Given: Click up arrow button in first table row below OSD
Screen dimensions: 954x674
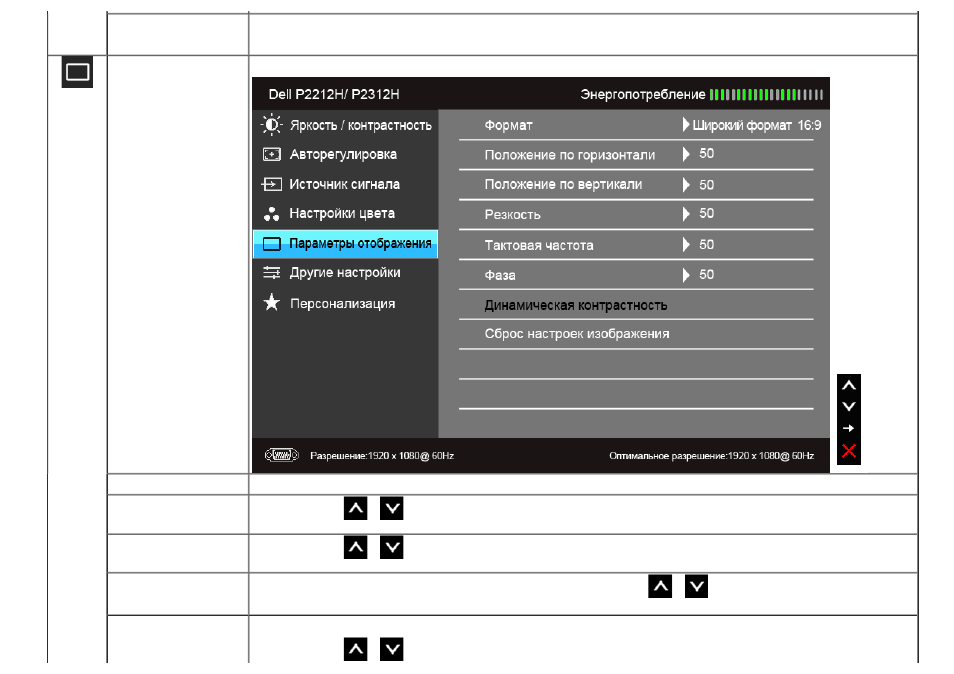Looking at the screenshot, I should click(x=355, y=509).
